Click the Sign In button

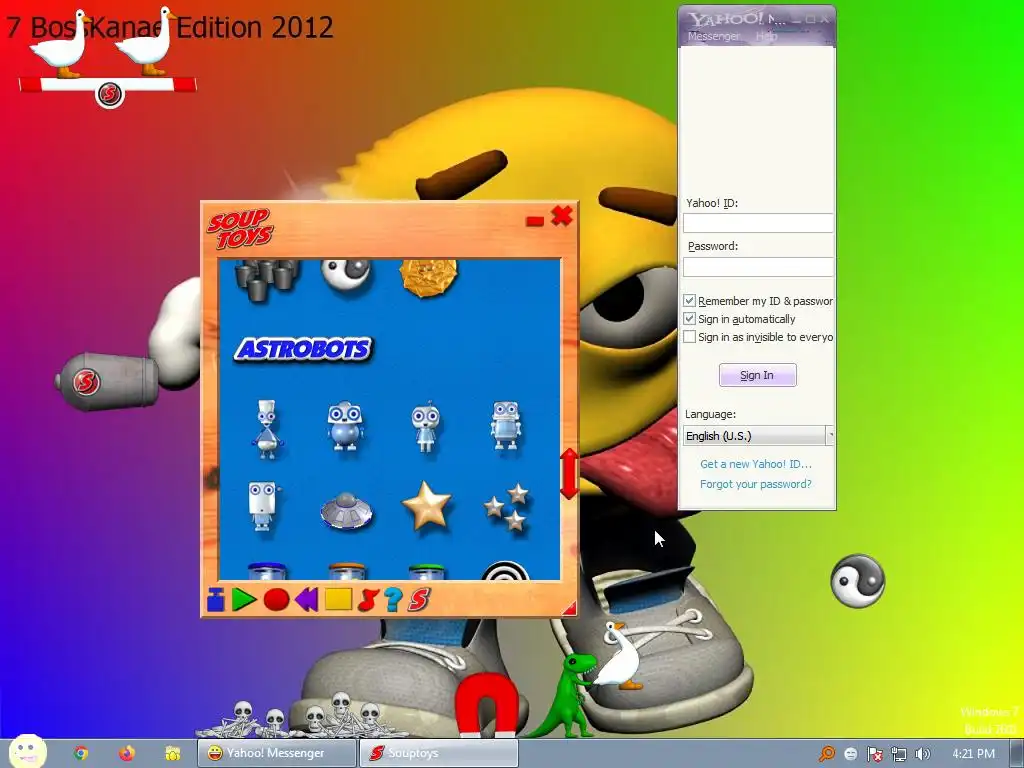[758, 375]
